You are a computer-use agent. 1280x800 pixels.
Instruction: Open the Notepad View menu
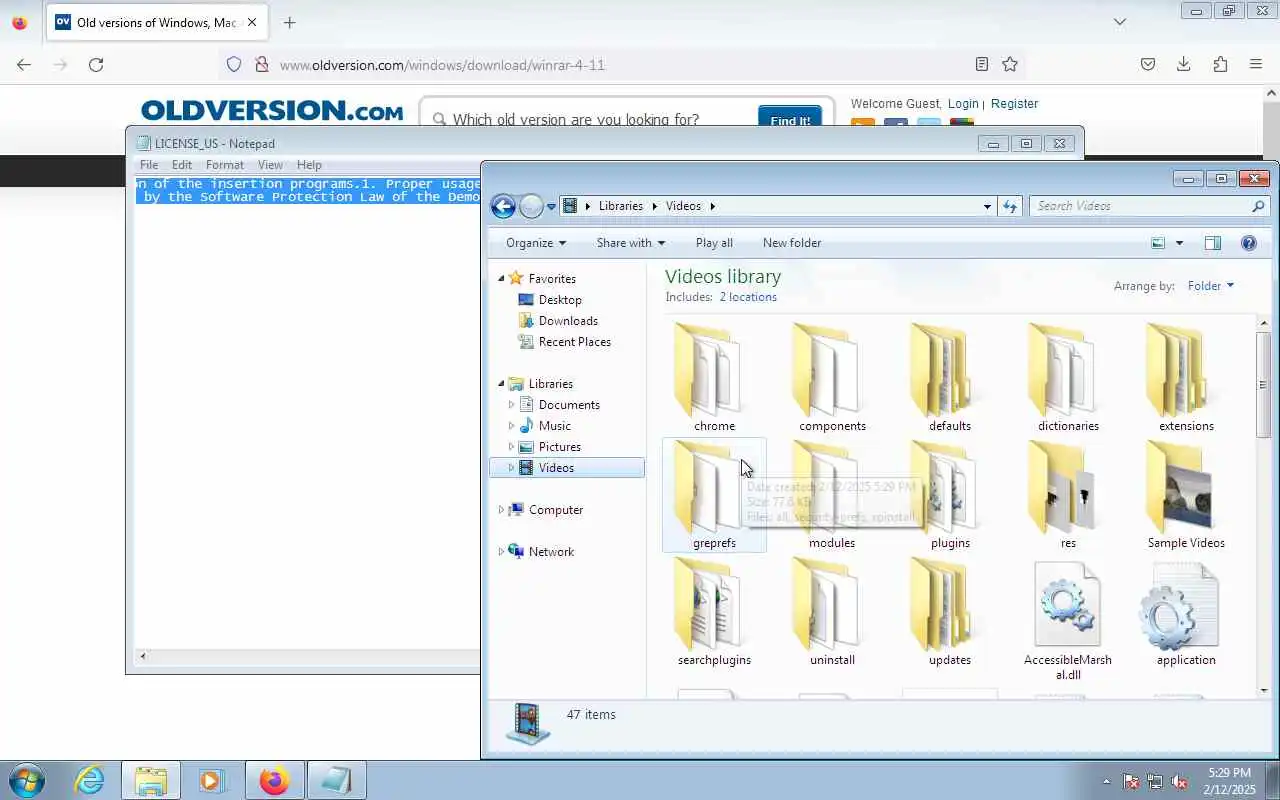pyautogui.click(x=270, y=165)
